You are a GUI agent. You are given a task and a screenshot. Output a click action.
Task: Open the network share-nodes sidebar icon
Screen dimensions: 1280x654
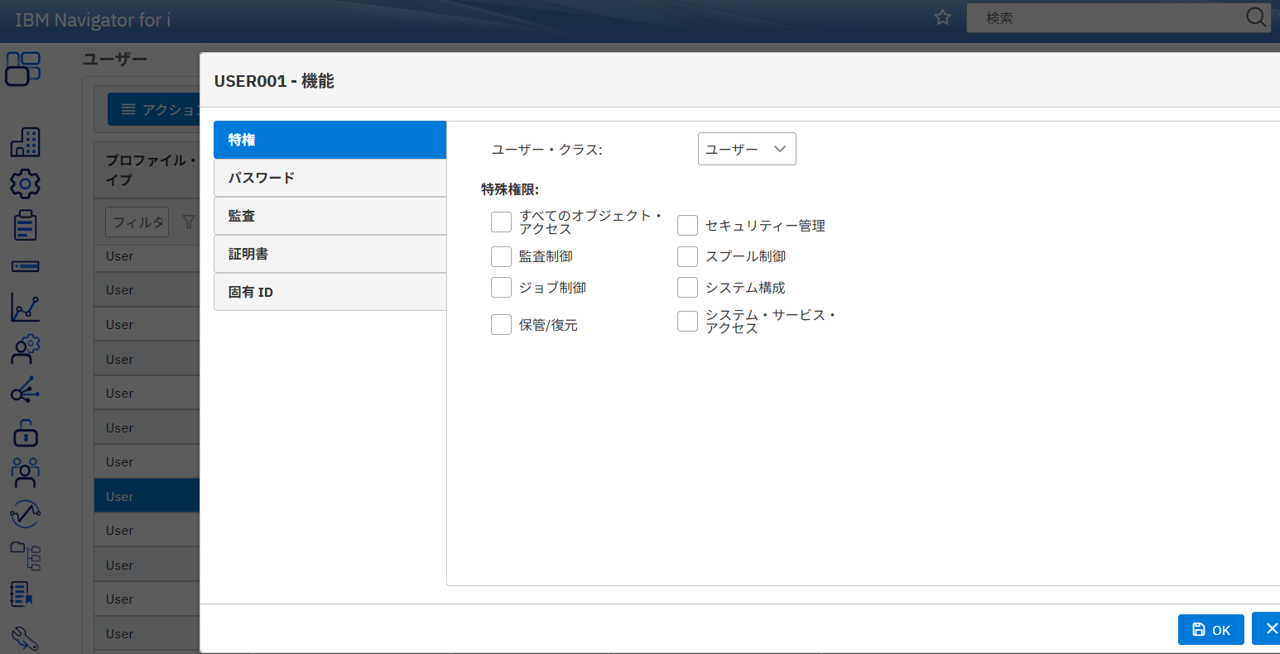(25, 391)
